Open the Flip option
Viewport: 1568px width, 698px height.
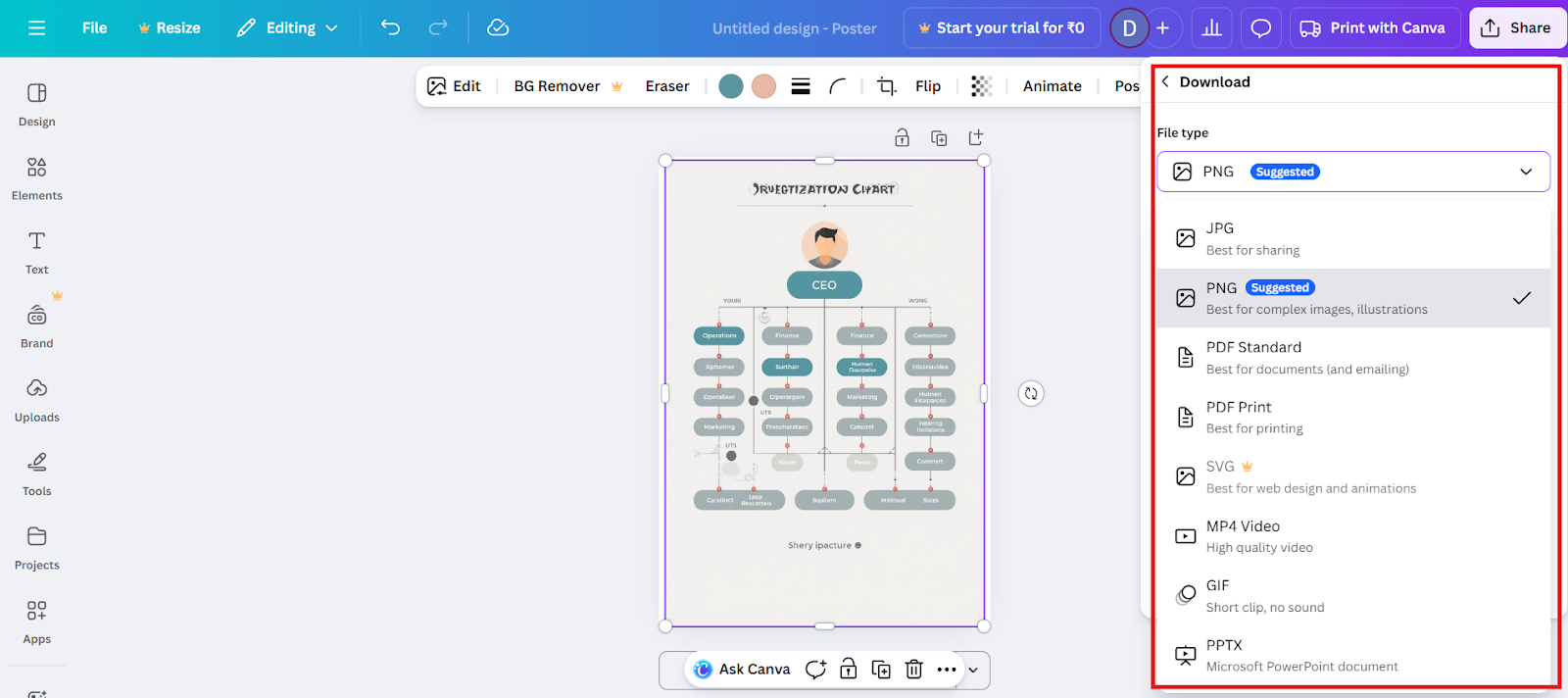928,86
